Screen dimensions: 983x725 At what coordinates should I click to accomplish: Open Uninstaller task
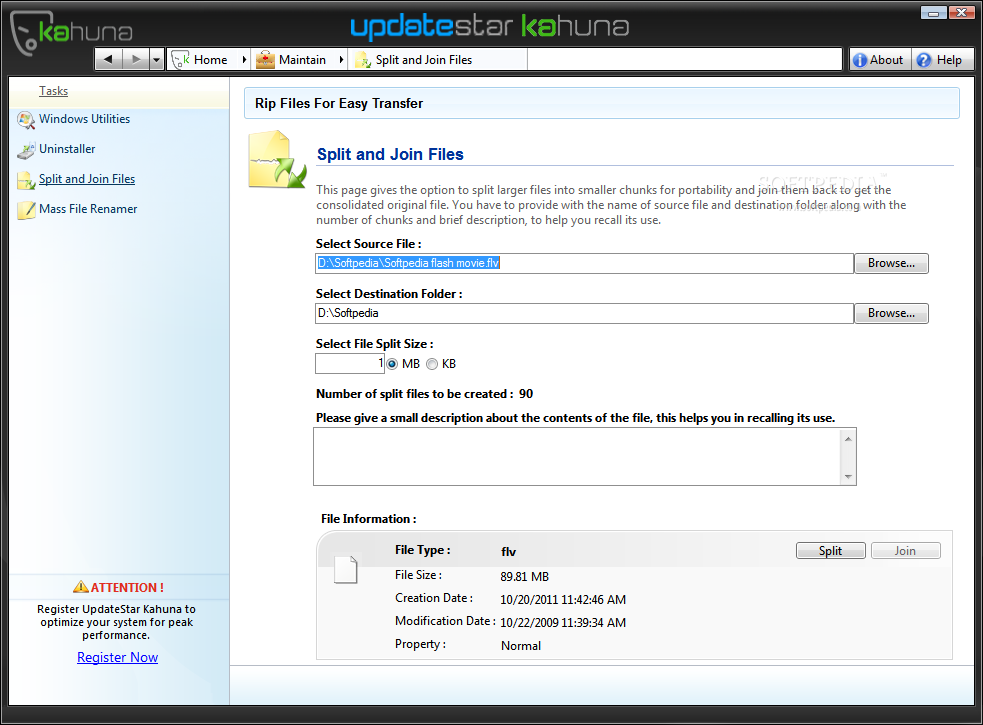click(67, 149)
